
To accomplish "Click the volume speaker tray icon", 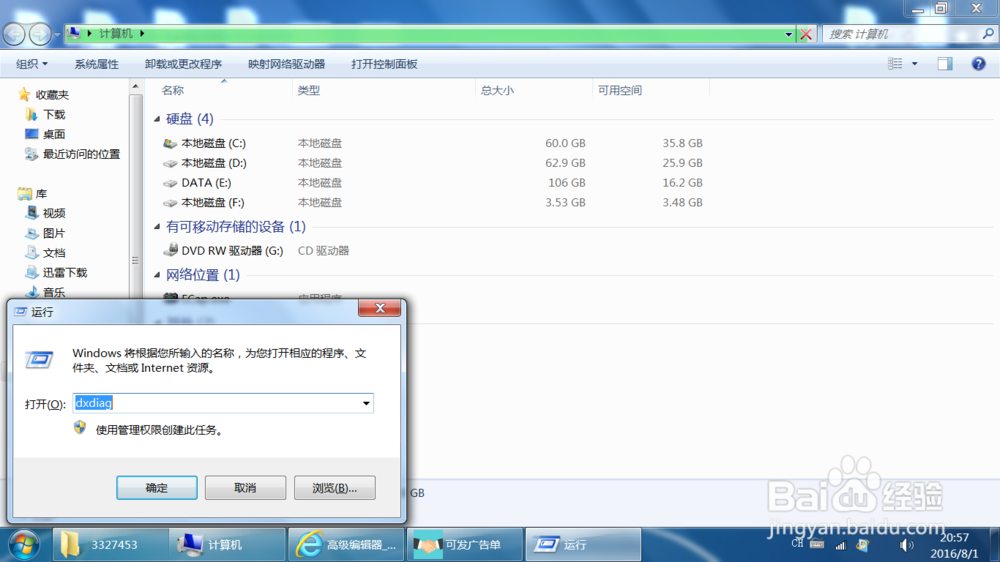I will click(x=905, y=545).
